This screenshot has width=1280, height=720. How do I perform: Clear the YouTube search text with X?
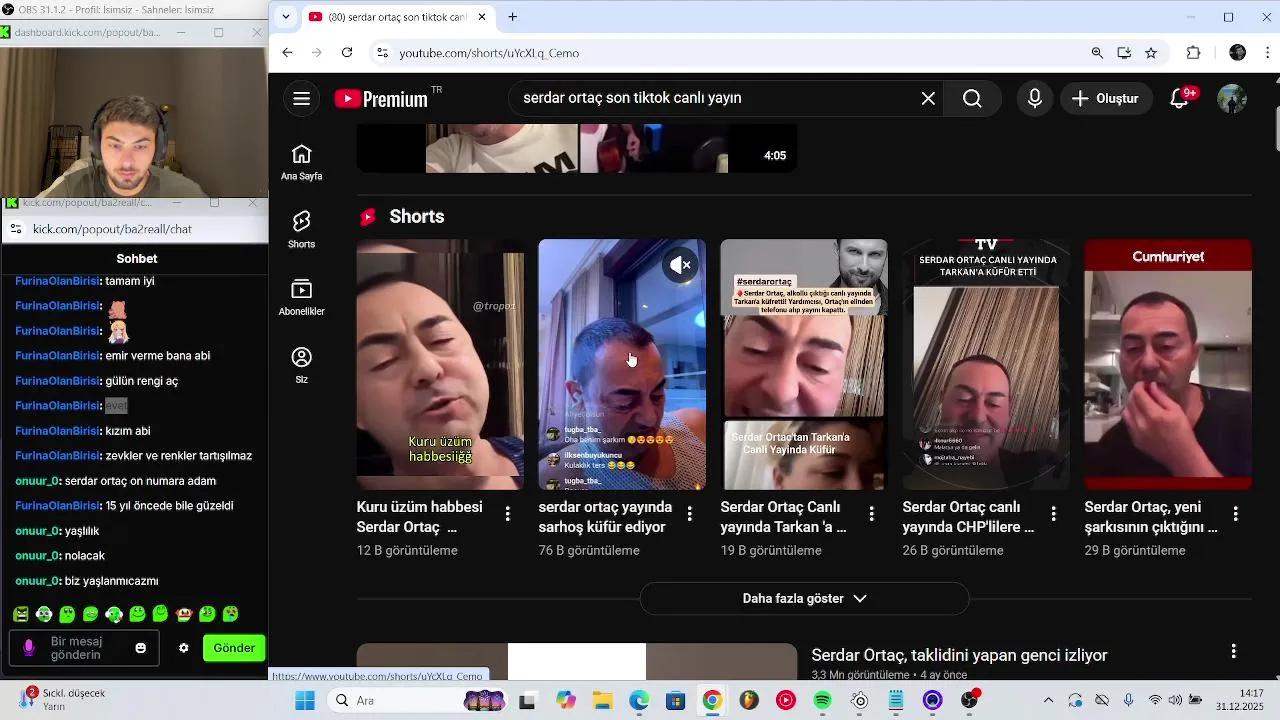[928, 98]
